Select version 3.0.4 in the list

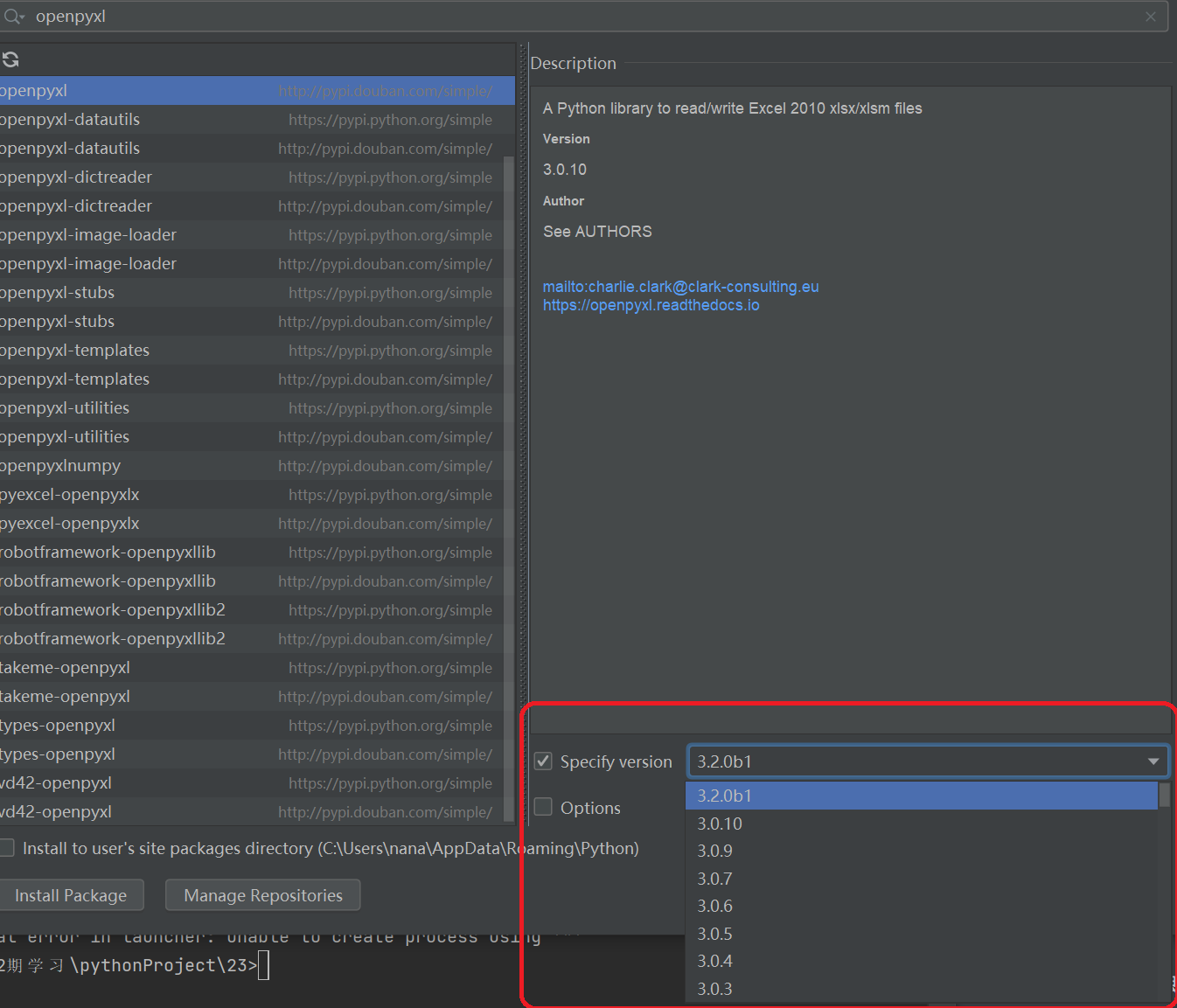click(922, 961)
